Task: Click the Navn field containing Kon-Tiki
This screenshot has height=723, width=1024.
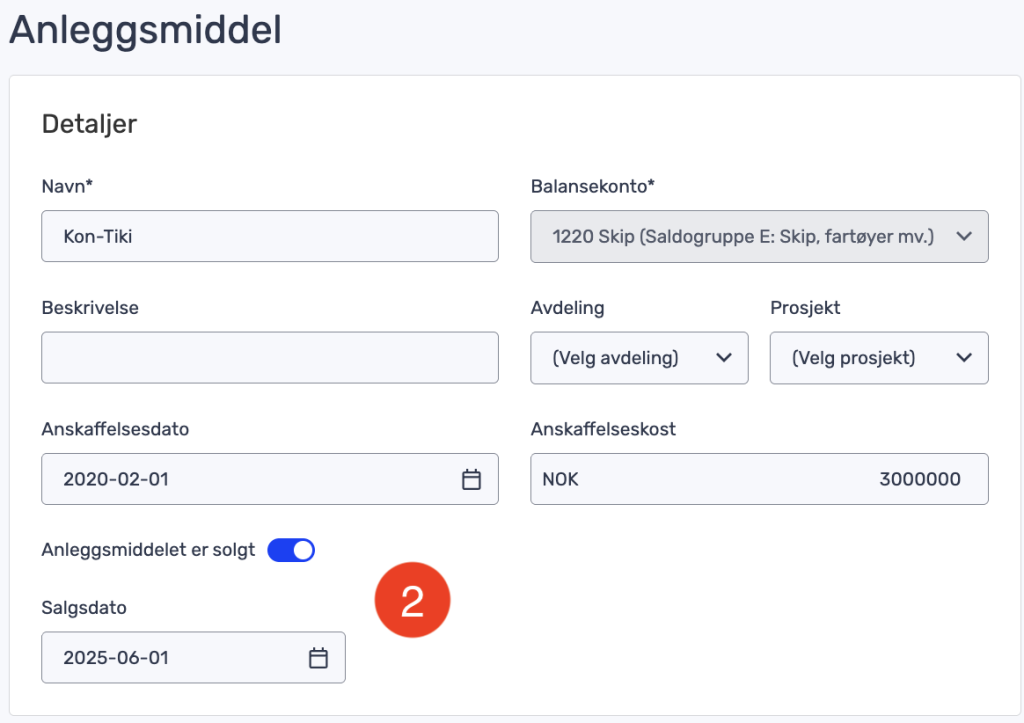Action: 270,236
